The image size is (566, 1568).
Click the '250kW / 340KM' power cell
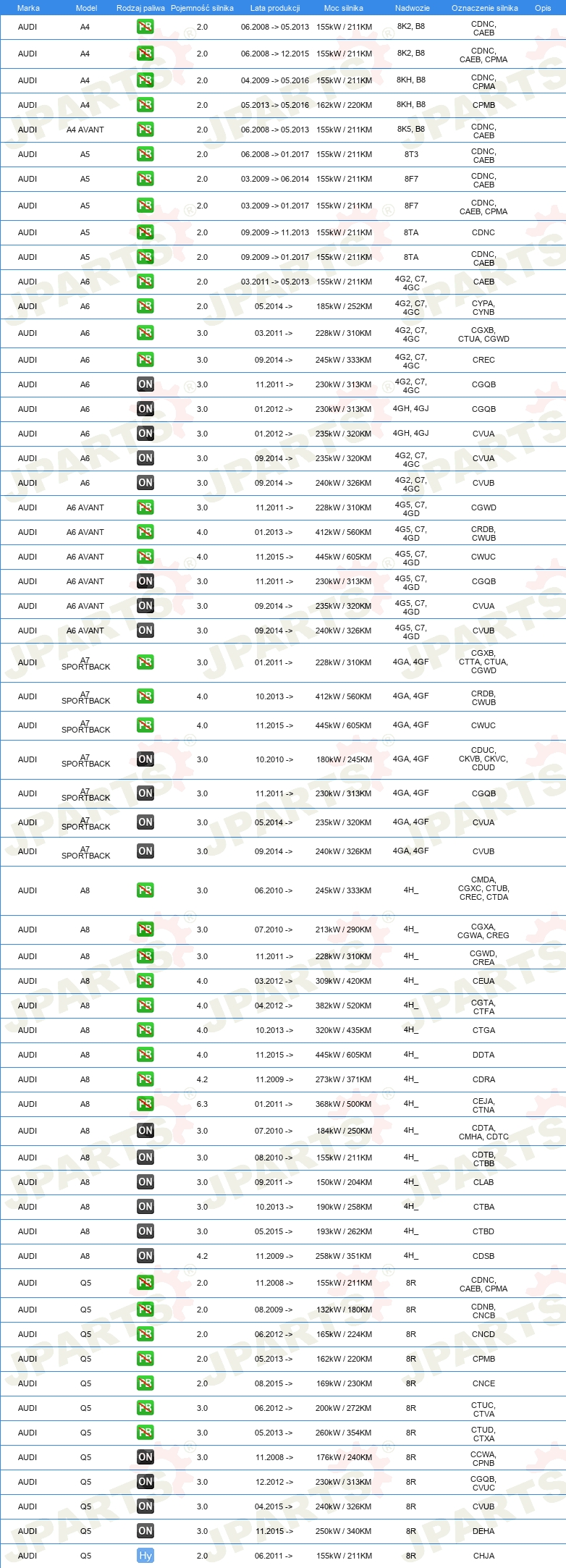pyautogui.click(x=344, y=1531)
